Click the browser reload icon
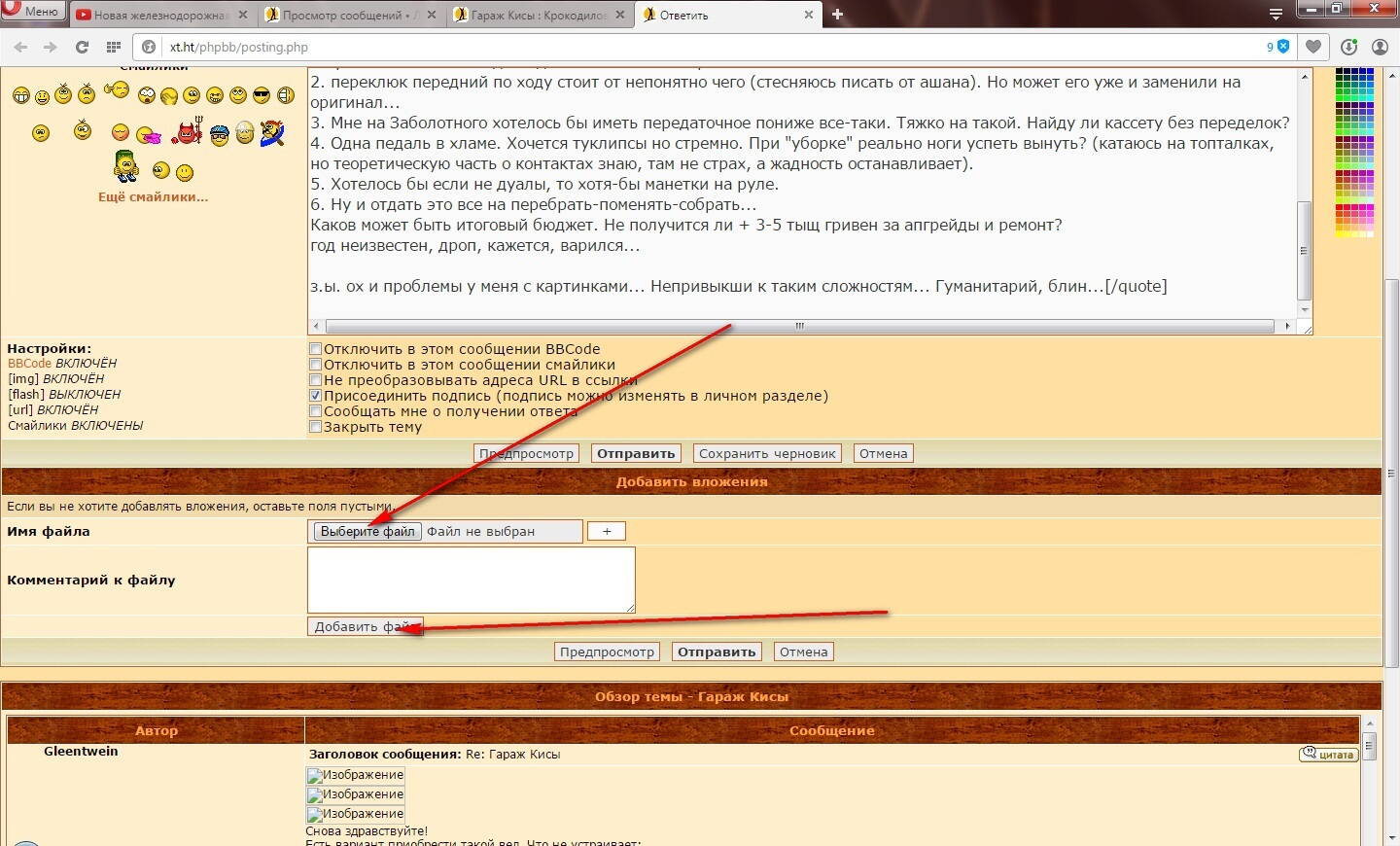1400x846 pixels. pyautogui.click(x=82, y=47)
